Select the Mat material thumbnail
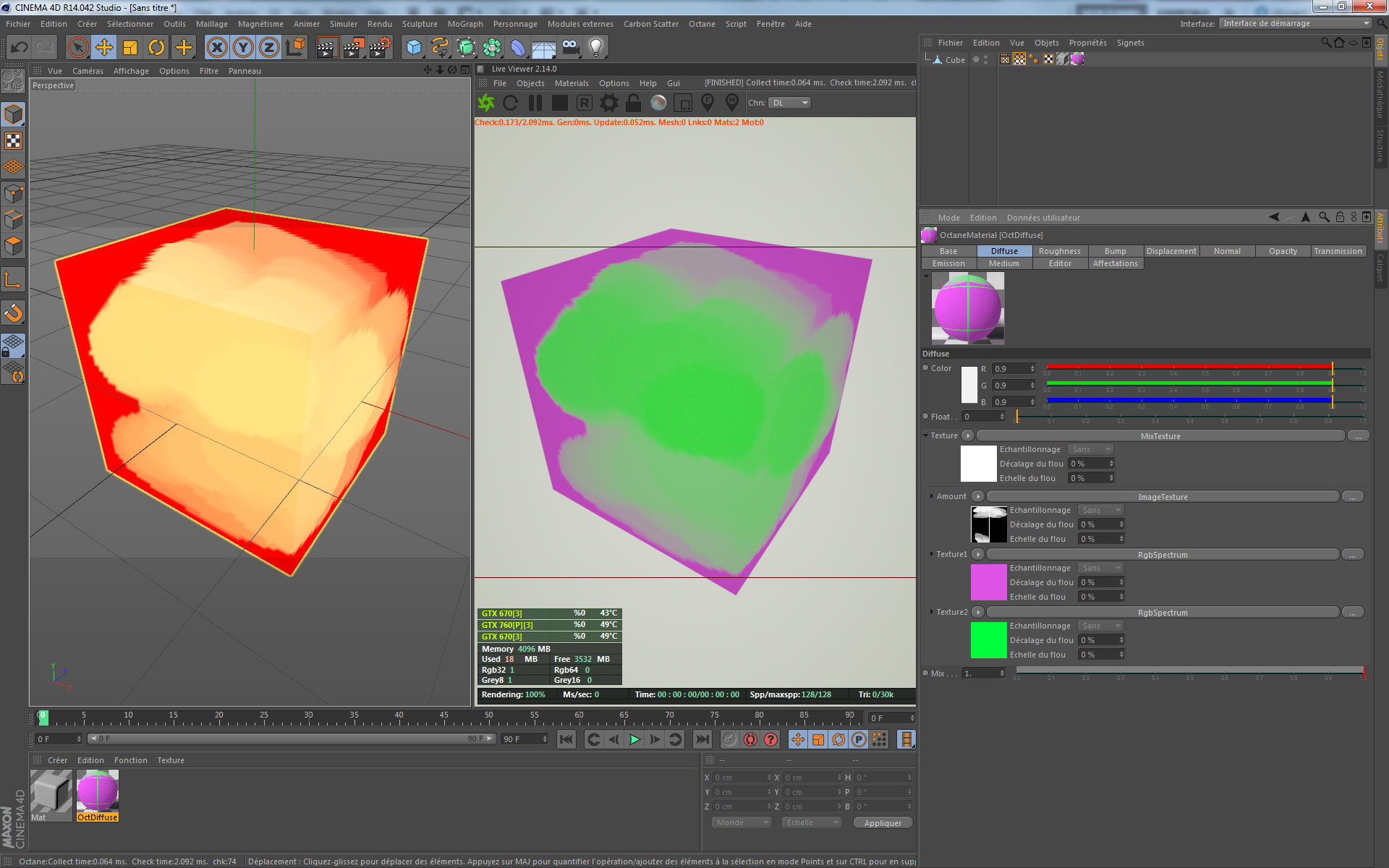Viewport: 1389px width, 868px height. [x=51, y=791]
